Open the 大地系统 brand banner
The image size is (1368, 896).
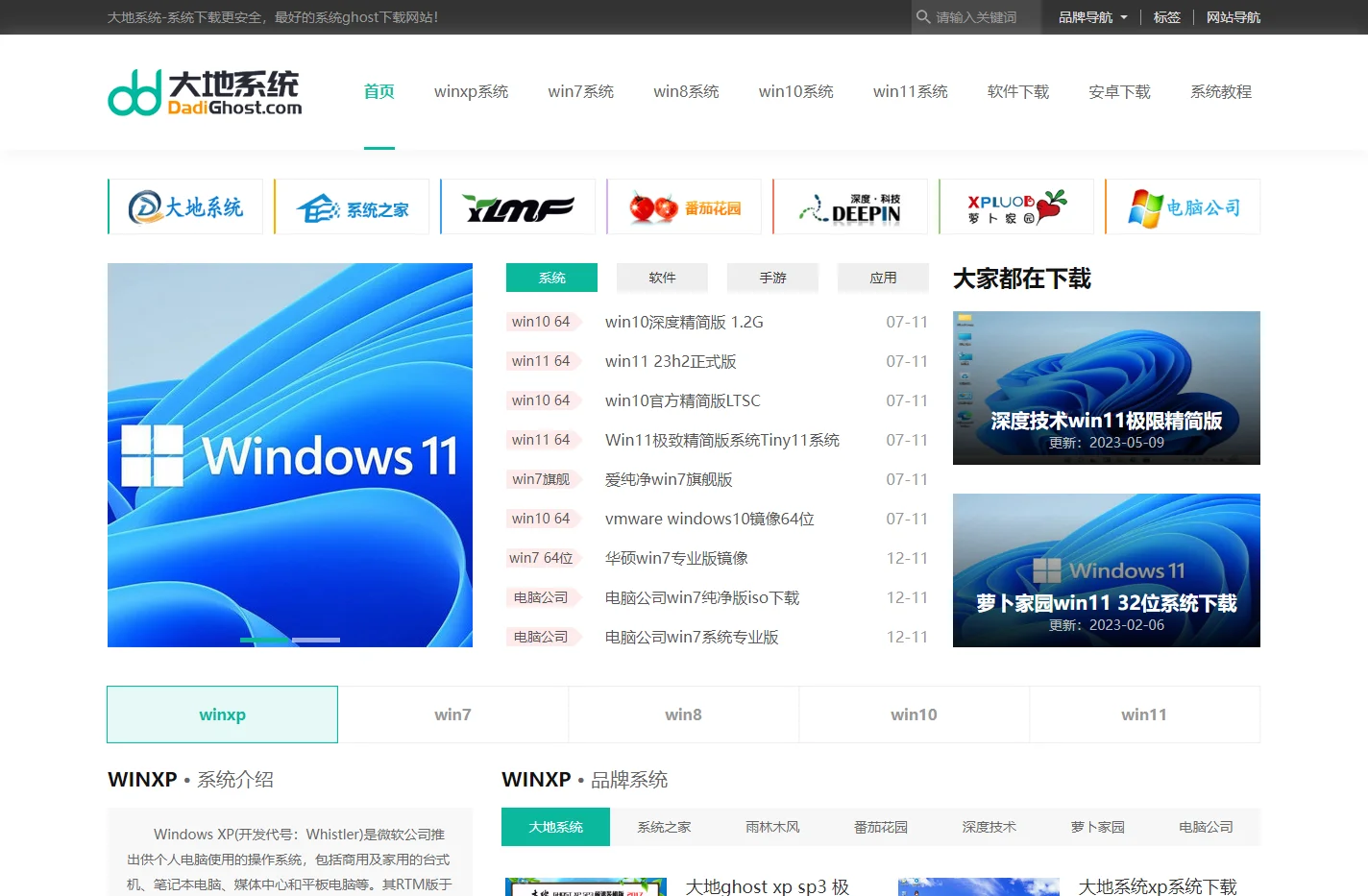coord(185,206)
